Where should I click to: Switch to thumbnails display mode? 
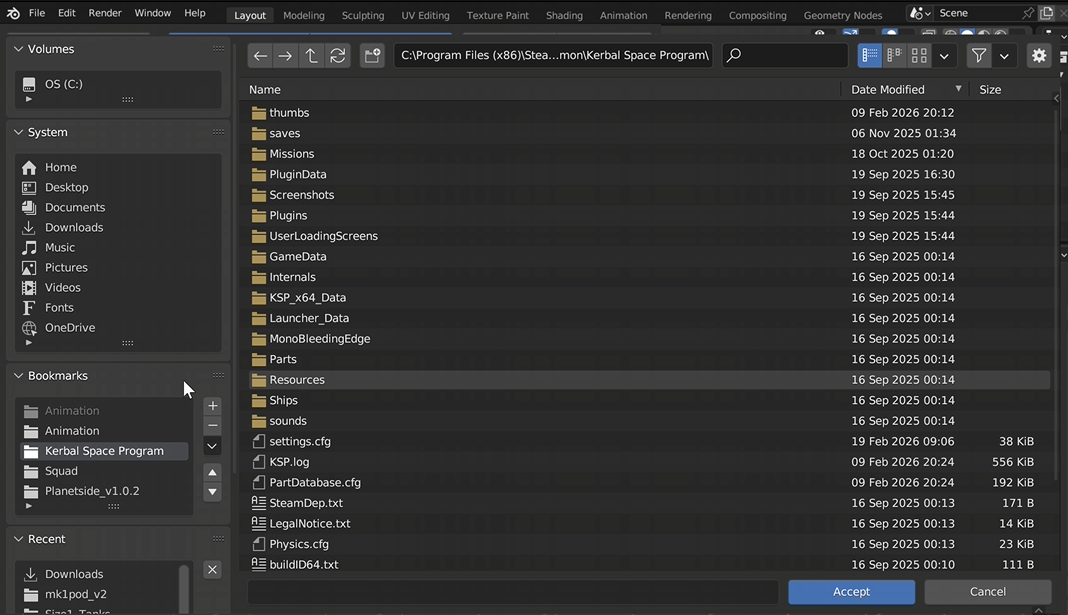(x=919, y=56)
